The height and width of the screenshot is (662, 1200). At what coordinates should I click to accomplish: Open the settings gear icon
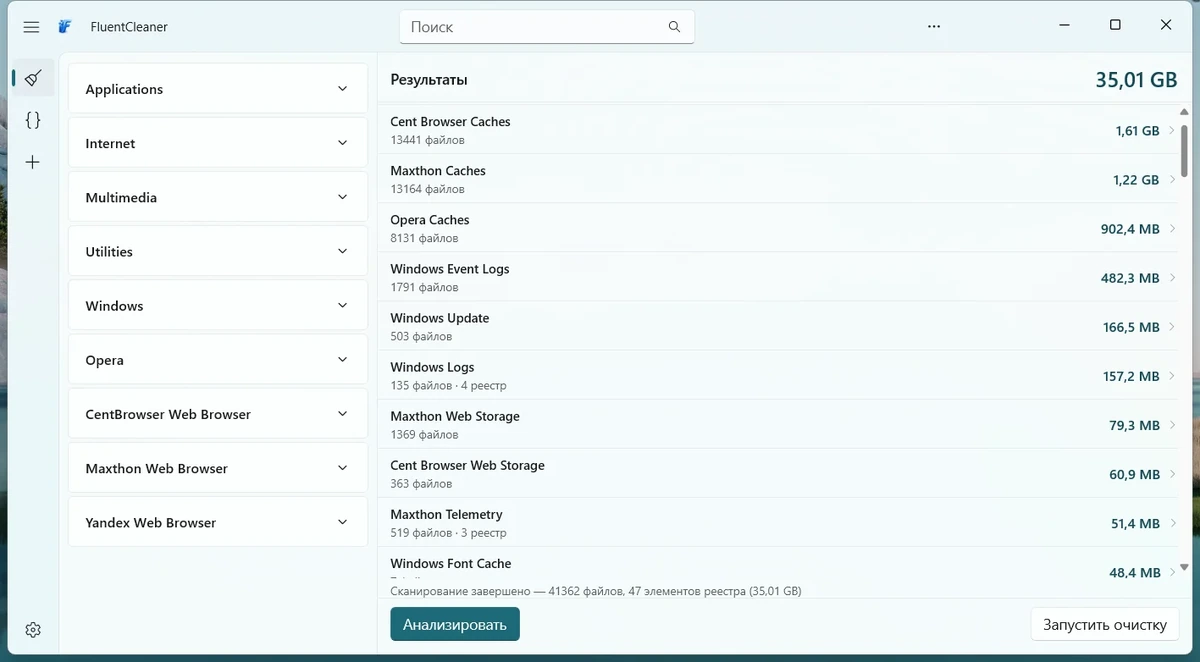(x=33, y=630)
